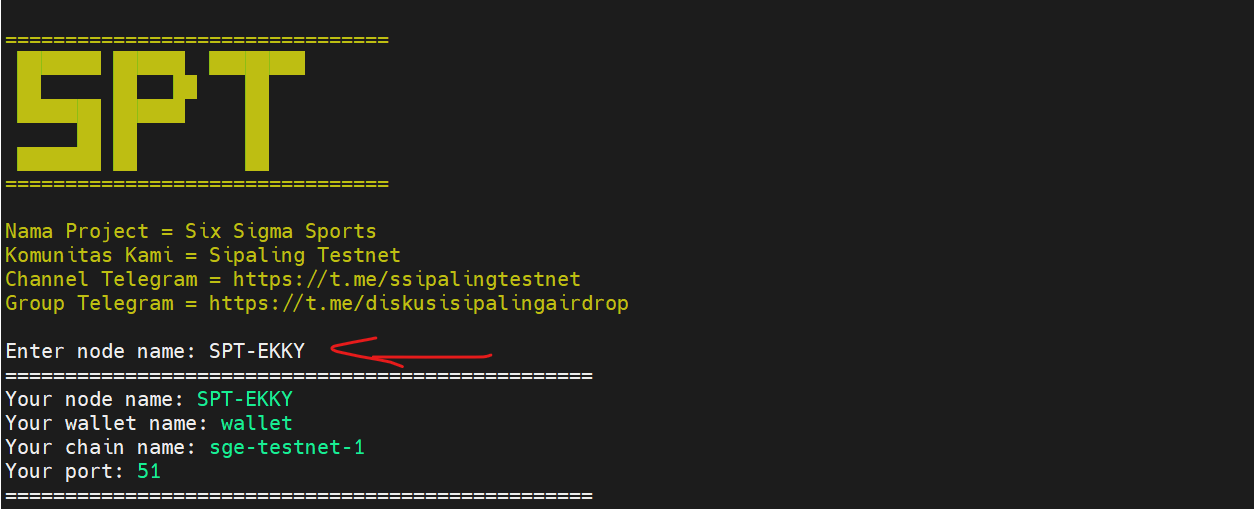Open the ssipalingtestnet Telegram channel link
The image size is (1254, 509).
coord(406,279)
